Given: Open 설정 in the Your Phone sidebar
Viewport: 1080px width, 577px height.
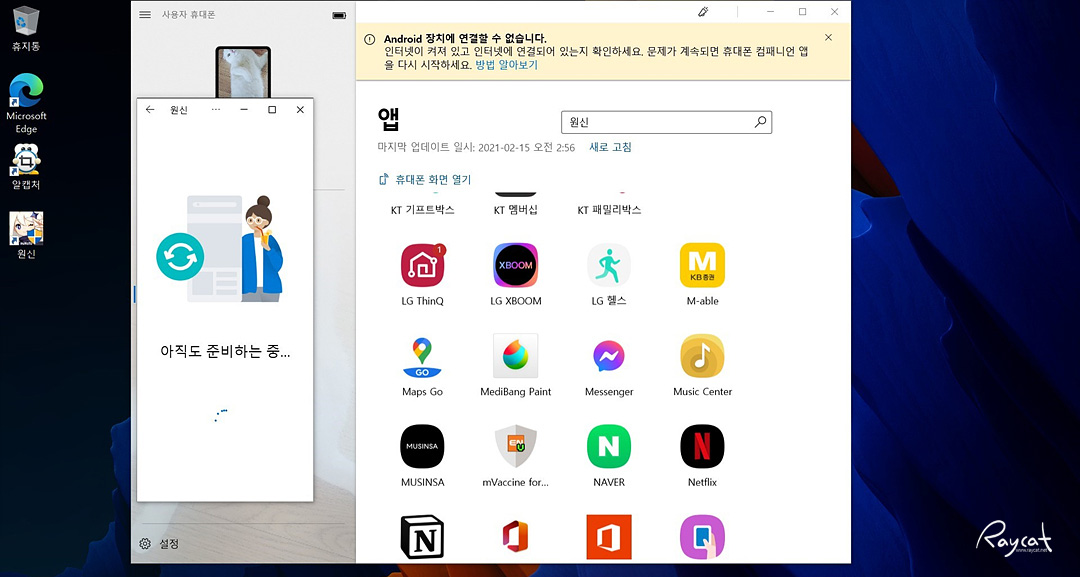Looking at the screenshot, I should point(158,544).
